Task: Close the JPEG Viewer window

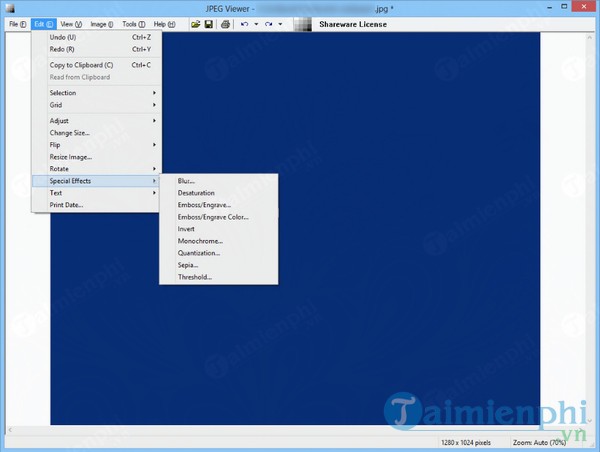Action: 584,7
